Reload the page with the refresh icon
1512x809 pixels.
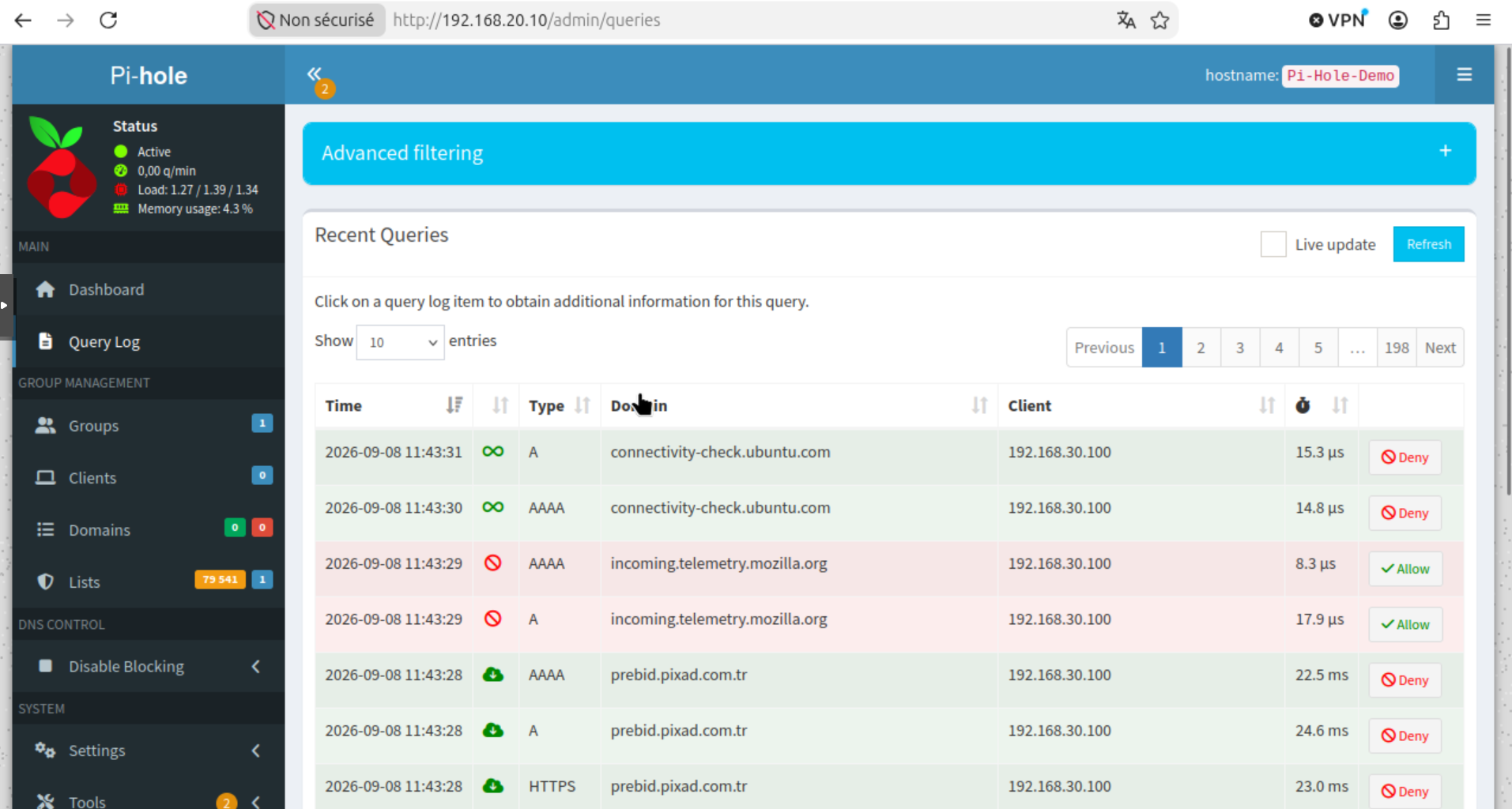click(x=108, y=20)
